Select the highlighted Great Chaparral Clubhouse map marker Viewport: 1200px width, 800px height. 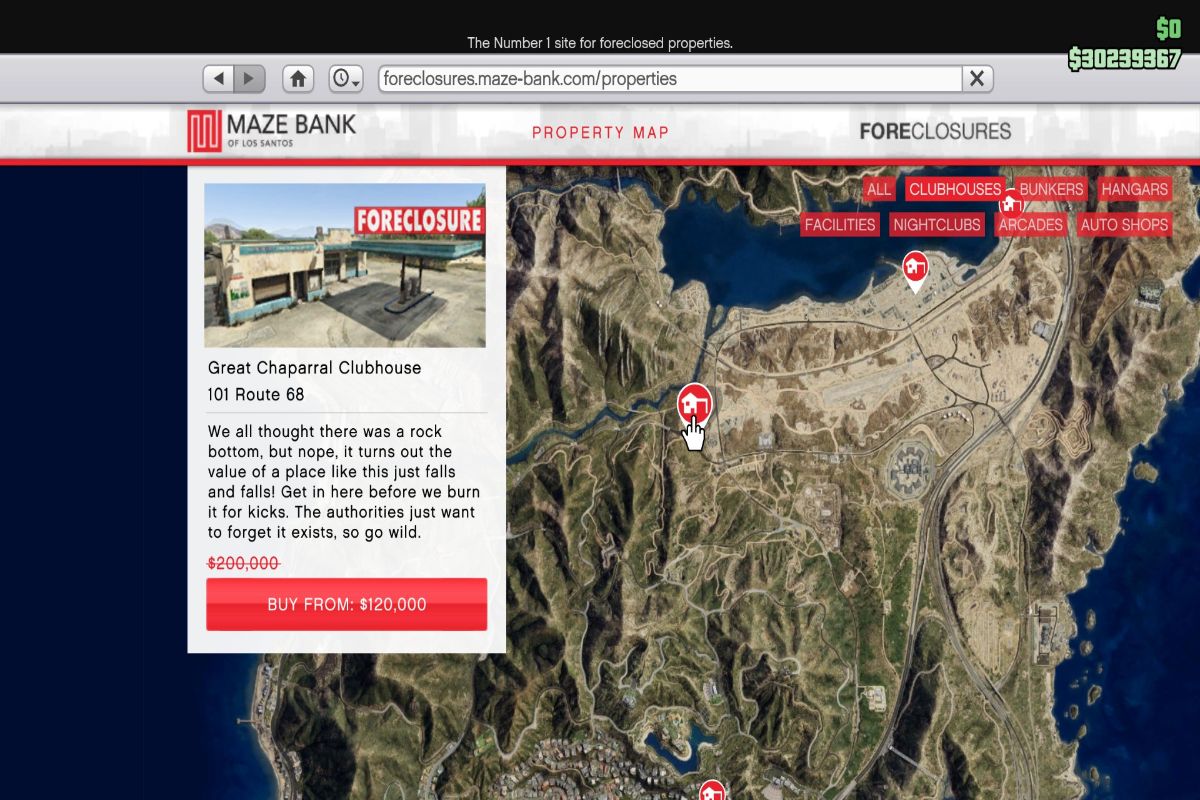(694, 403)
